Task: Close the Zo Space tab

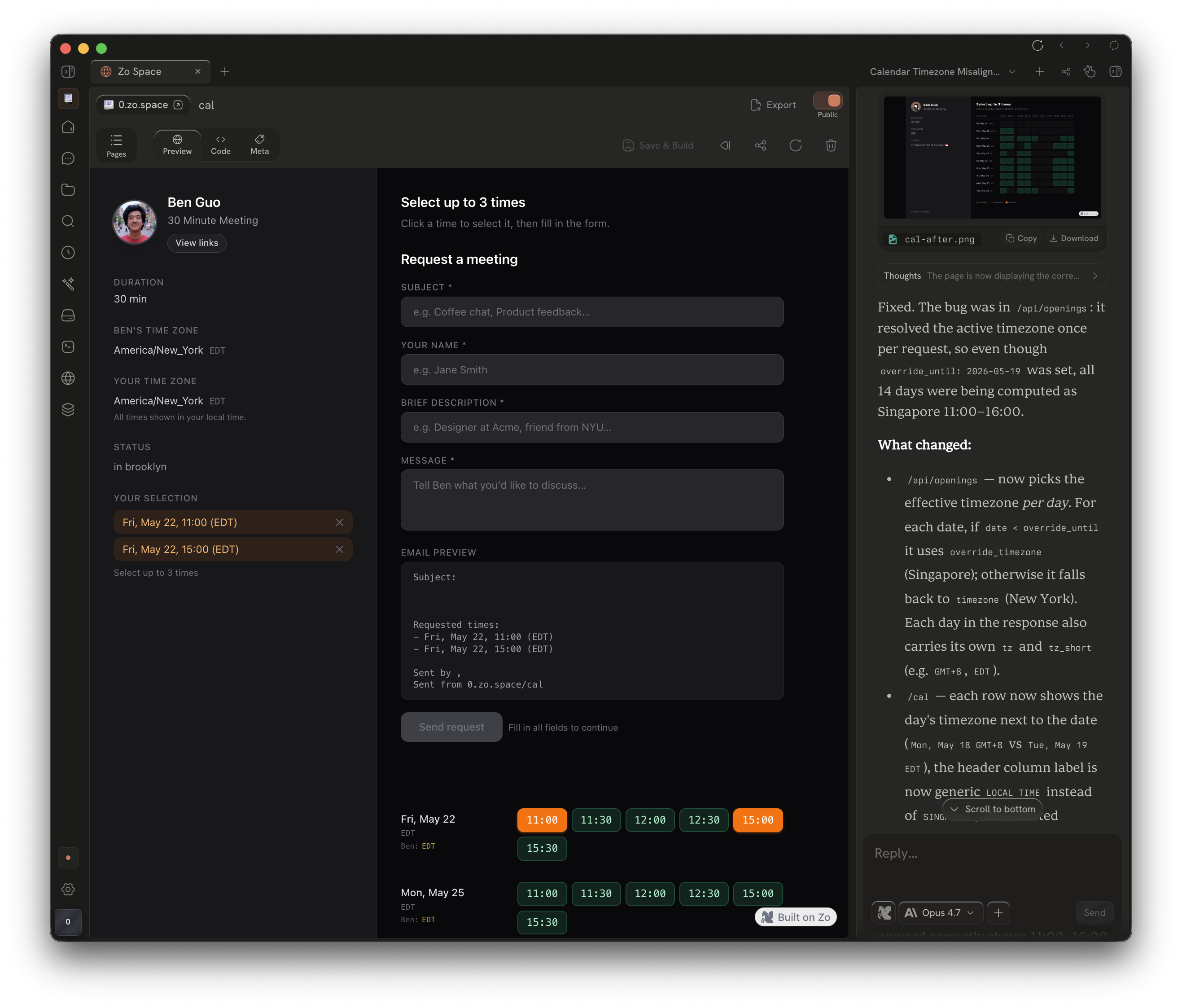Action: click(x=198, y=71)
